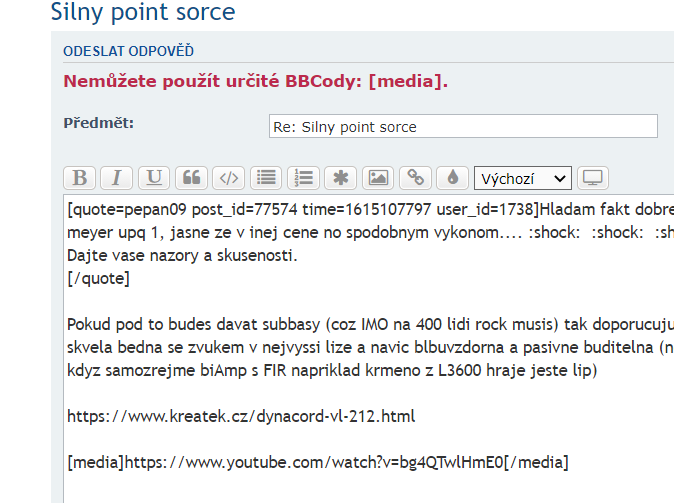This screenshot has height=503, width=674.
Task: Click the monitor icon in toolbar
Action: click(593, 178)
